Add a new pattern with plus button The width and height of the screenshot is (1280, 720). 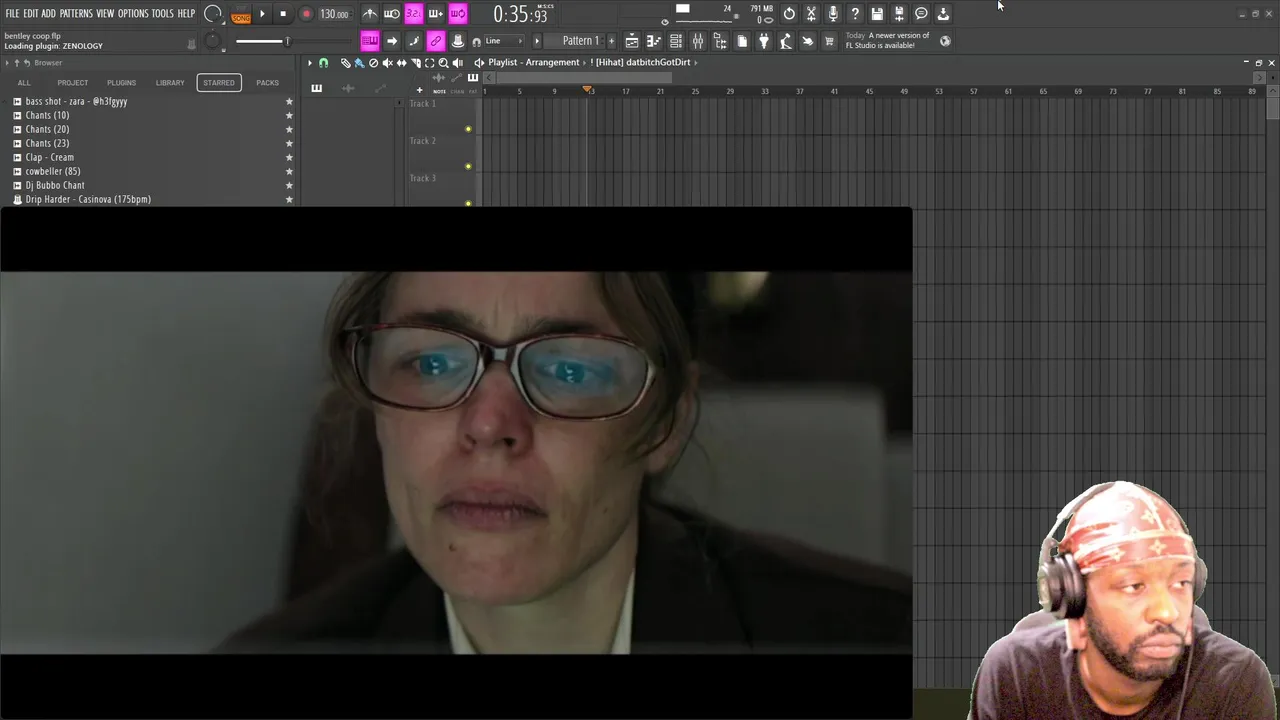tap(612, 41)
